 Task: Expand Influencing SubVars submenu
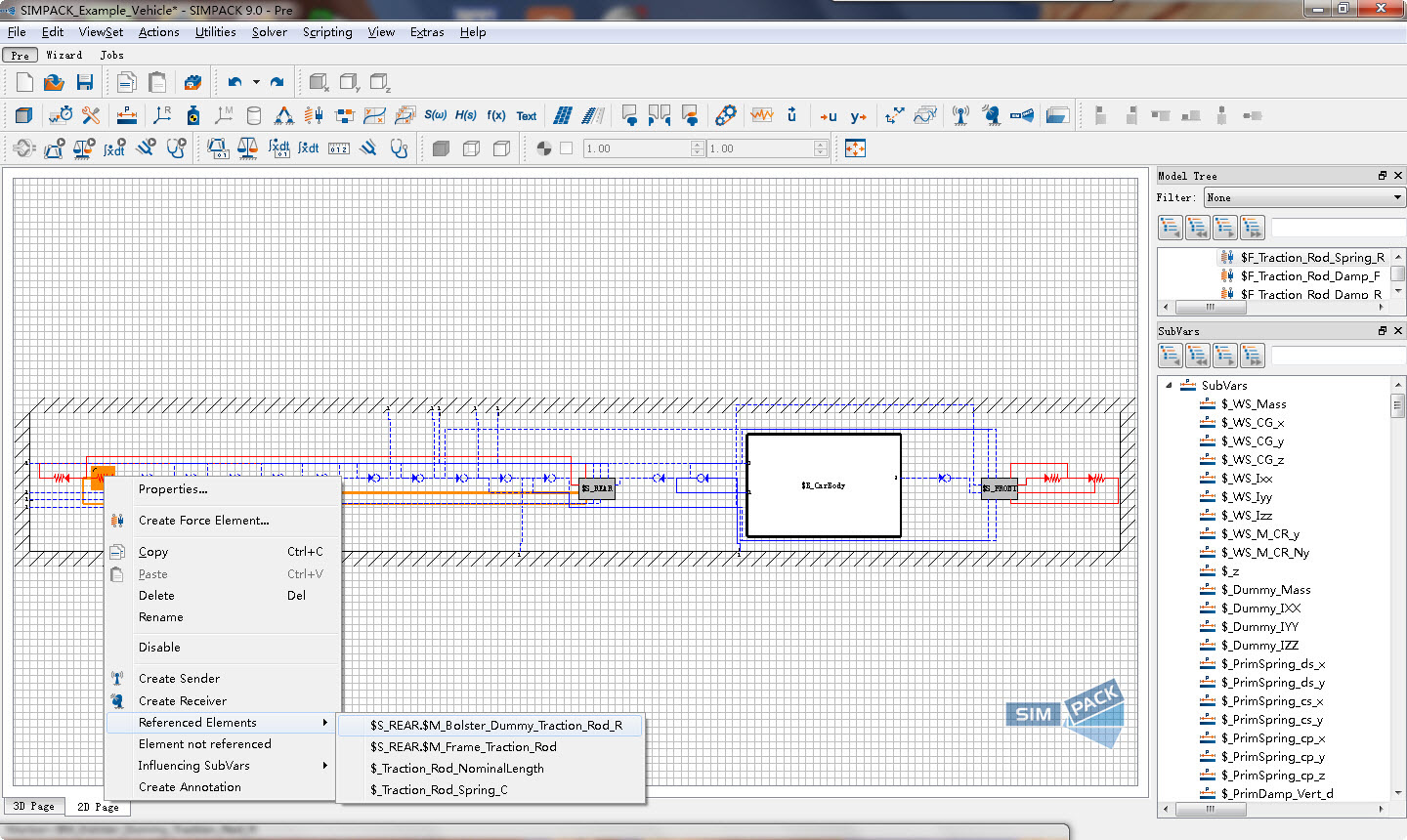223,766
